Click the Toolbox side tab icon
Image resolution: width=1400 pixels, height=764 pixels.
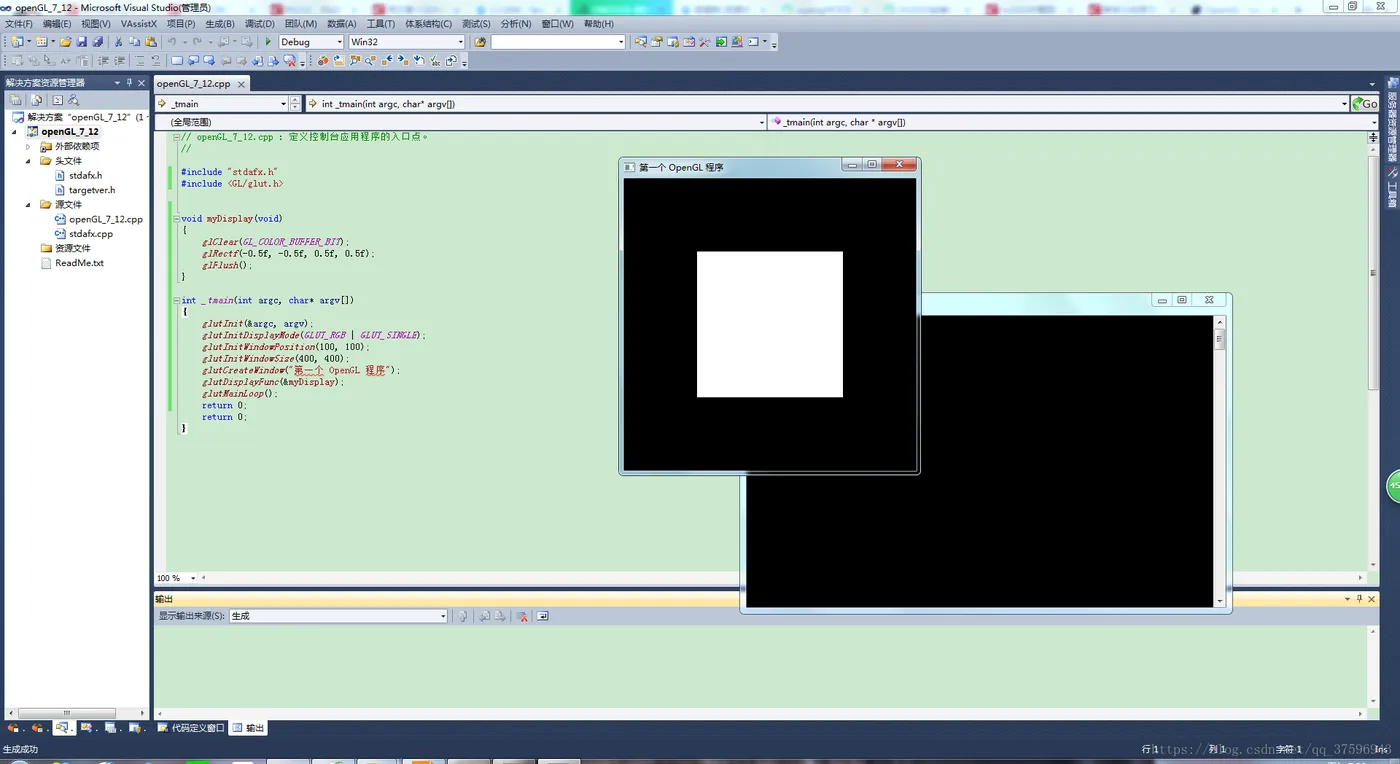[x=1392, y=172]
